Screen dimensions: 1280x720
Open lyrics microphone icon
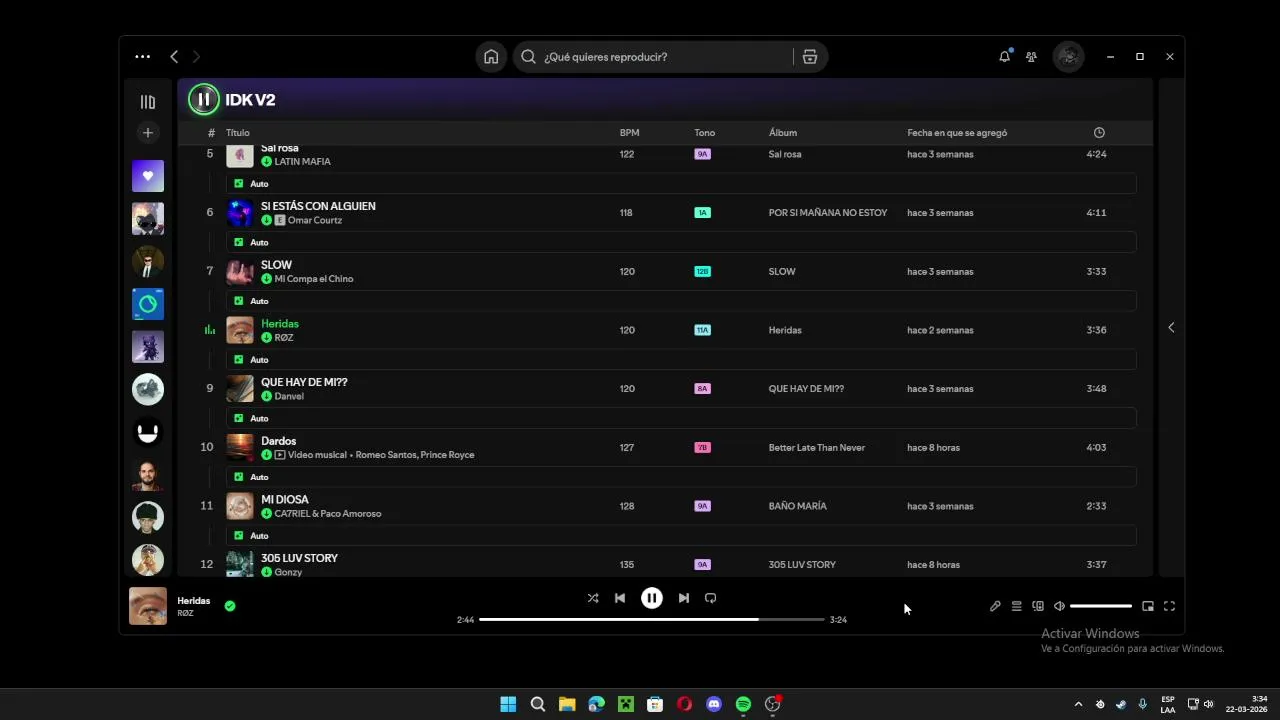995,606
